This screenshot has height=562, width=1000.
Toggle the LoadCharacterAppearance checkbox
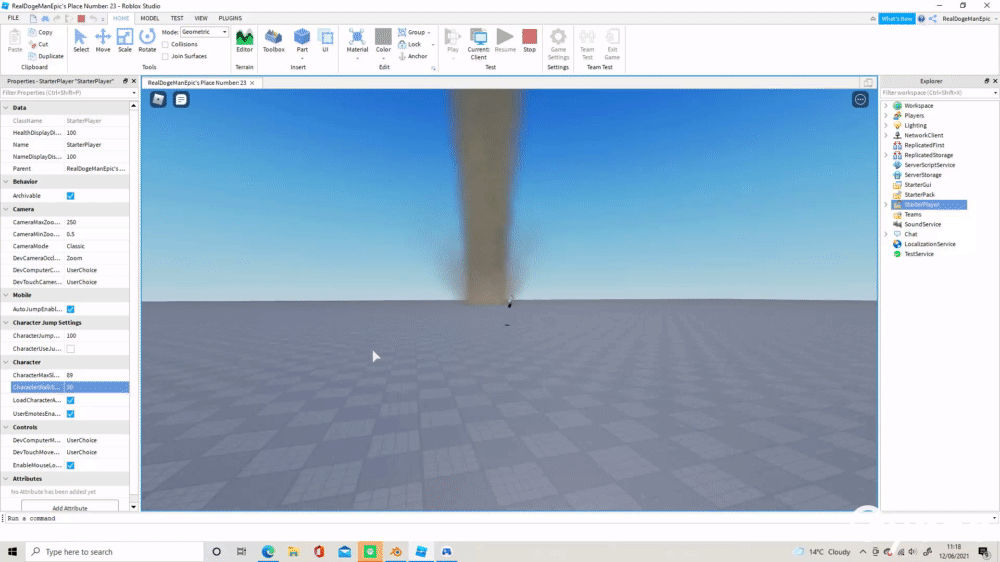[71, 401]
